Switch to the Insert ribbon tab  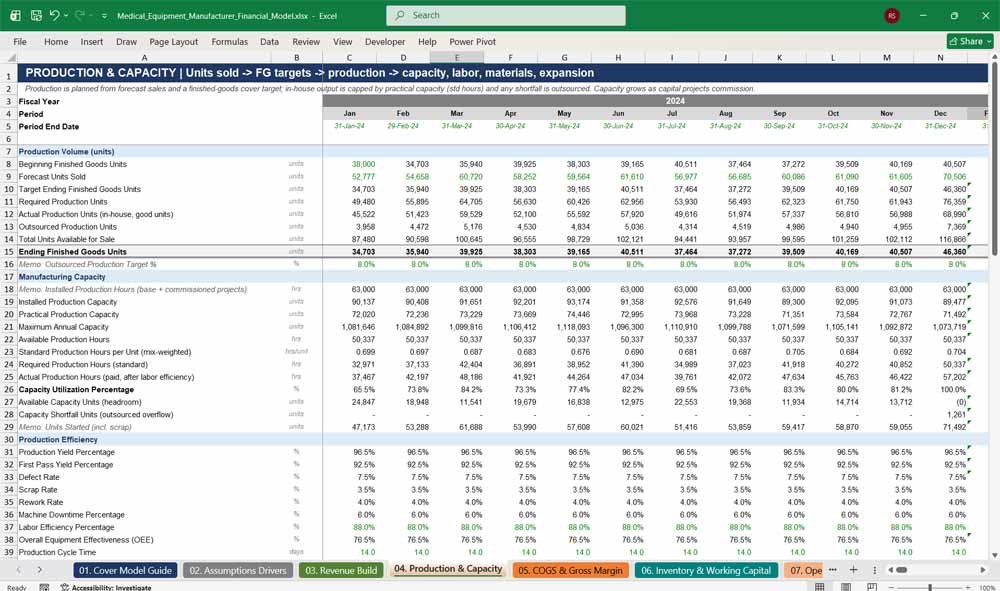click(x=92, y=41)
